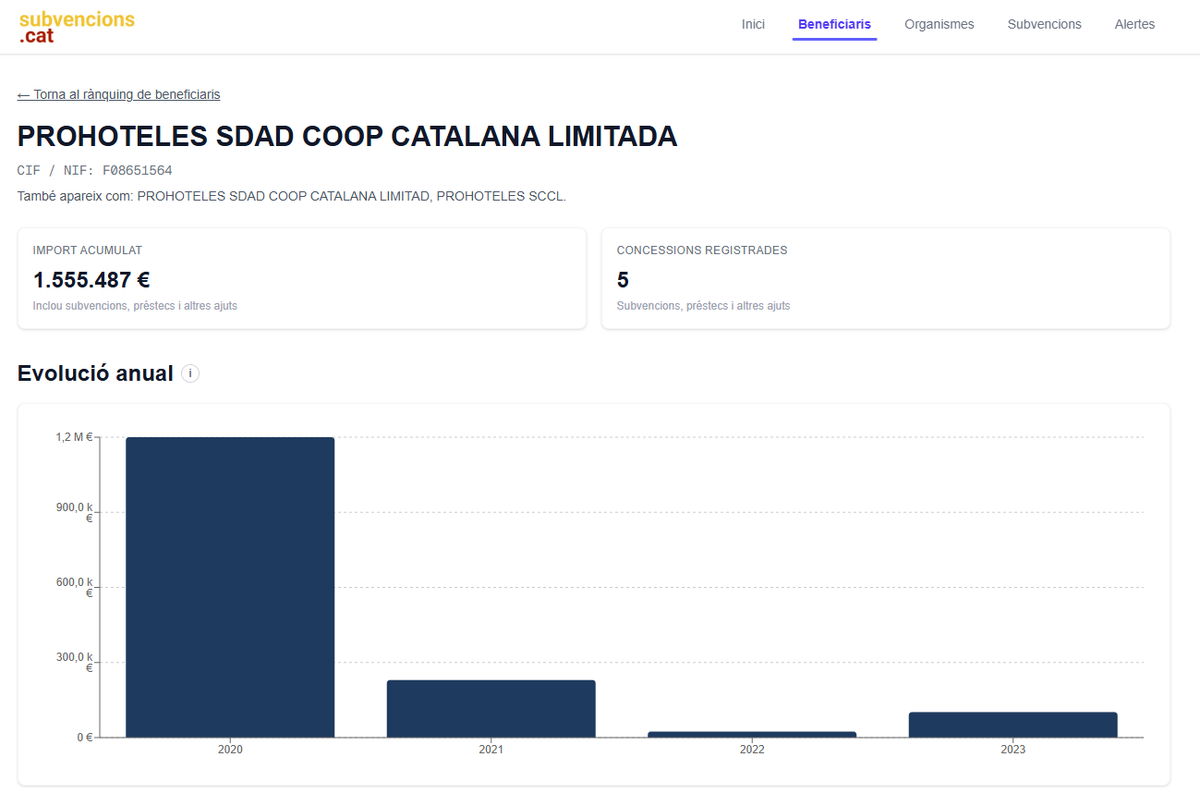Click the PROHOTELES SDAD COOP CATALANA LIMITADA heading
Screen dimensions: 1200x806
point(347,136)
